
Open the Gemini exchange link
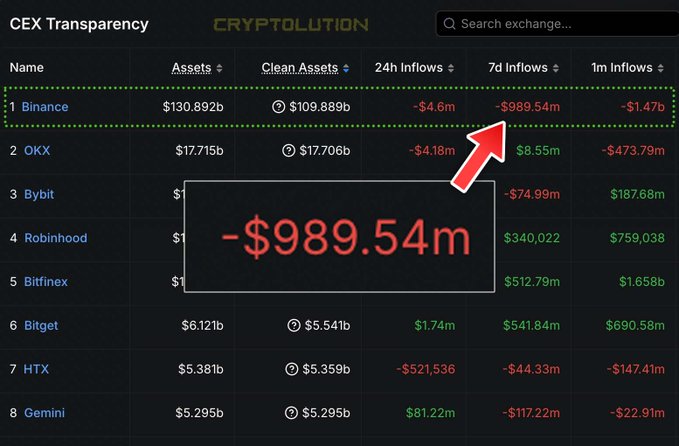click(x=44, y=413)
